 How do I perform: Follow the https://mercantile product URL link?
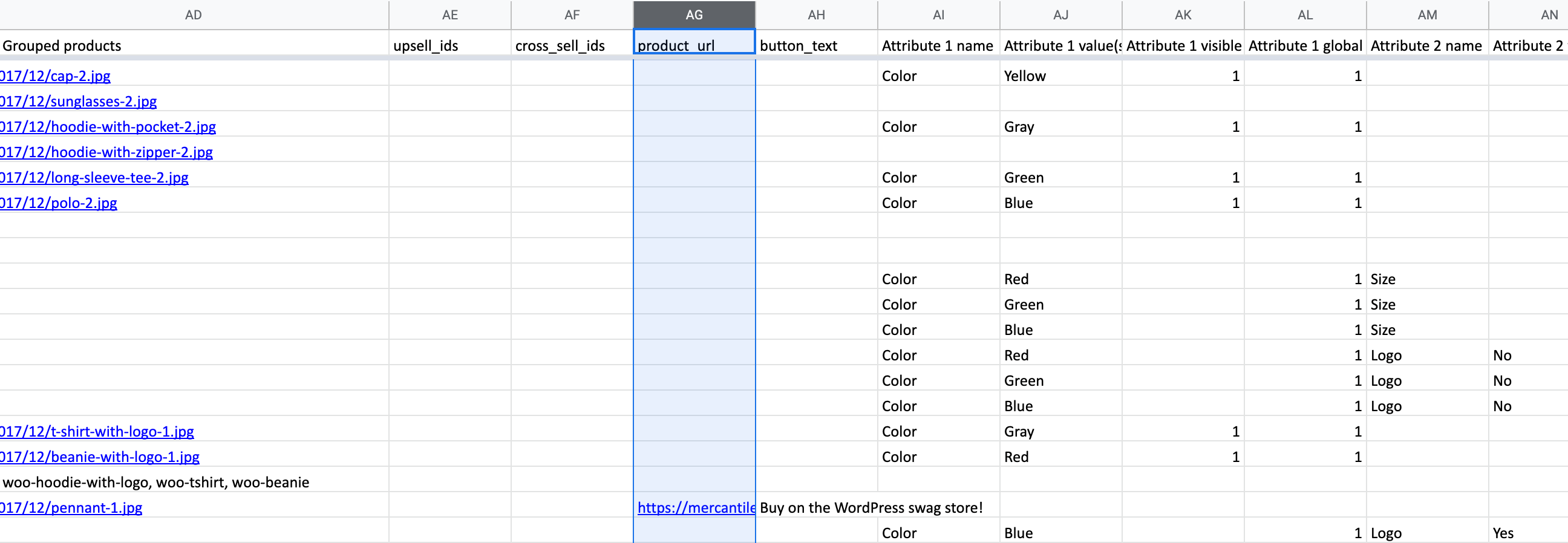point(695,508)
